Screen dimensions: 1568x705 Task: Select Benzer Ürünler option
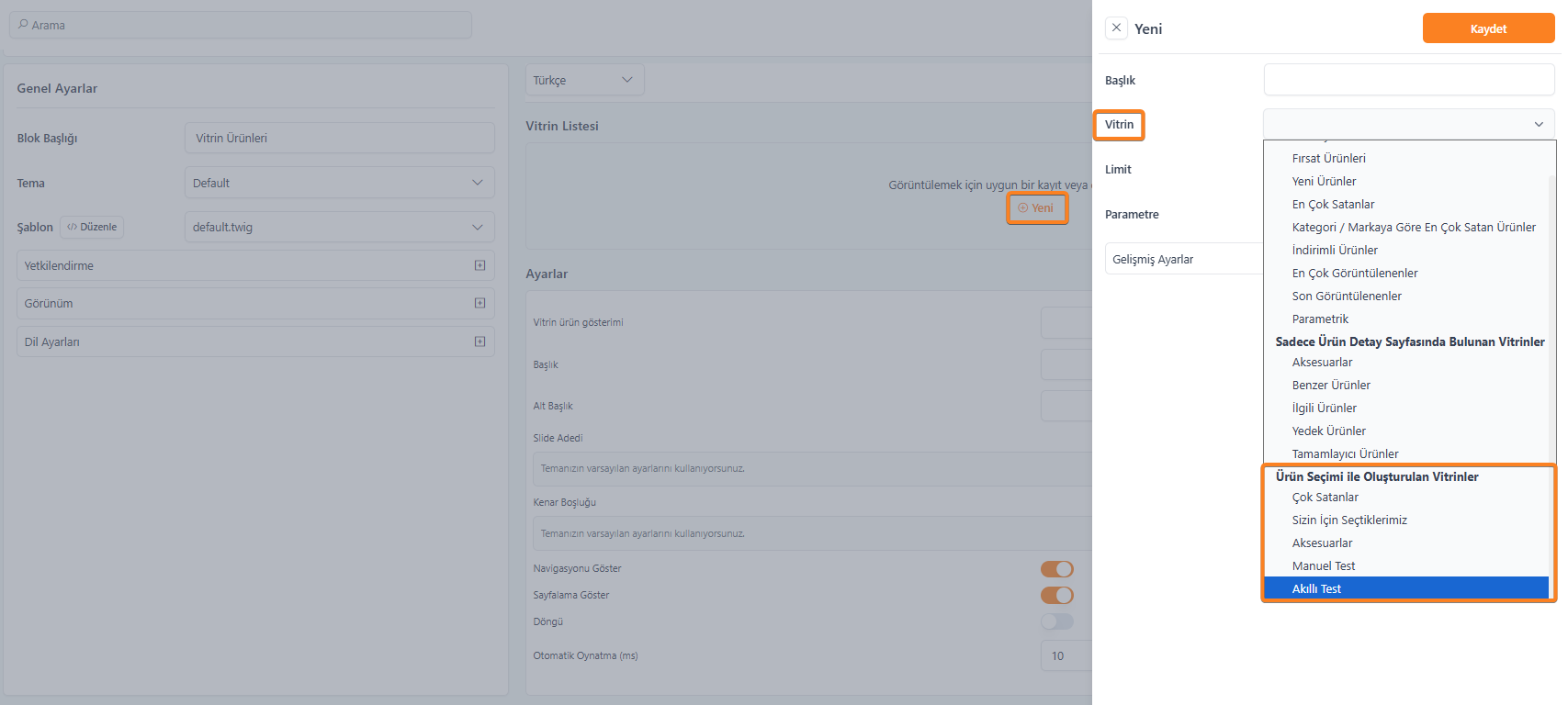pos(1331,385)
